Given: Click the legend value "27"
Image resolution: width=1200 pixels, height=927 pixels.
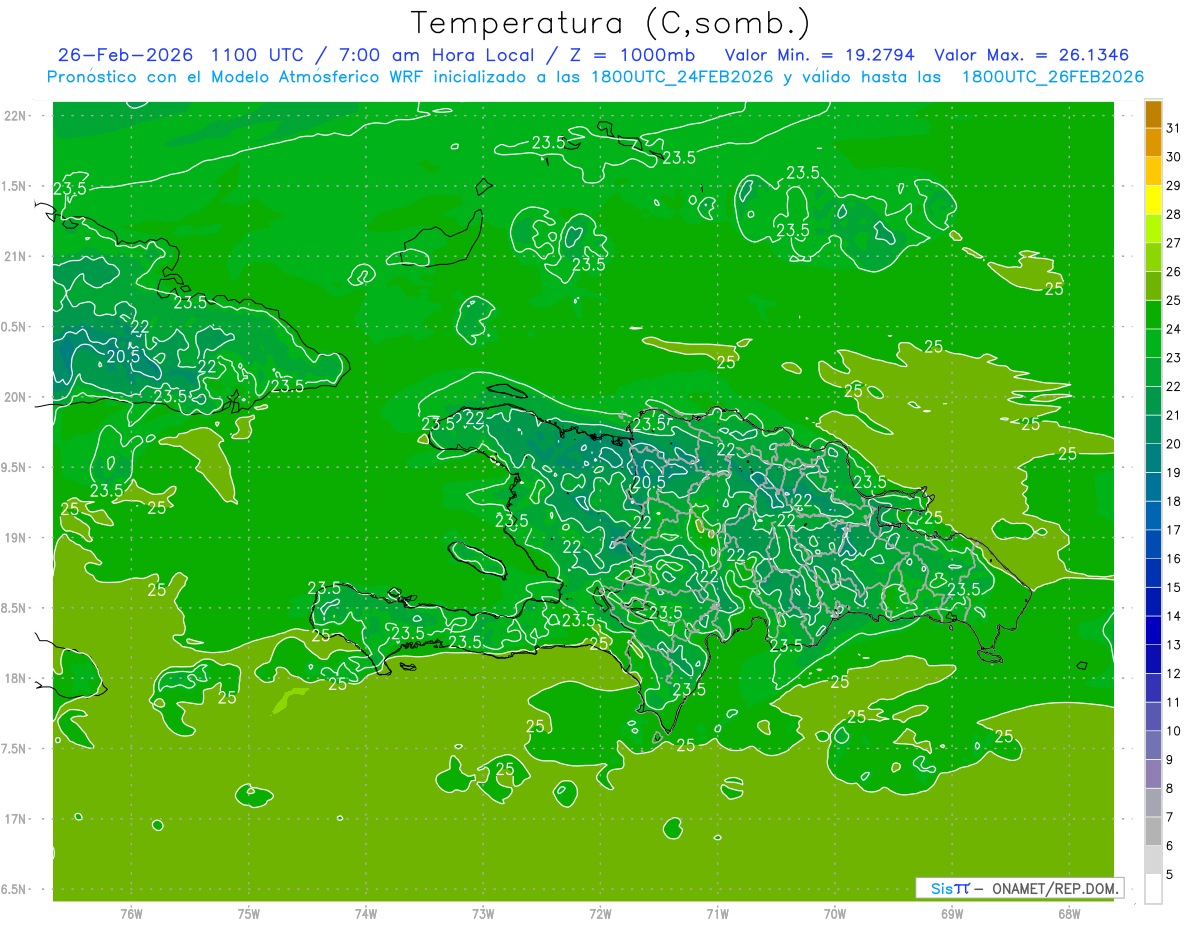Looking at the screenshot, I should (1174, 243).
